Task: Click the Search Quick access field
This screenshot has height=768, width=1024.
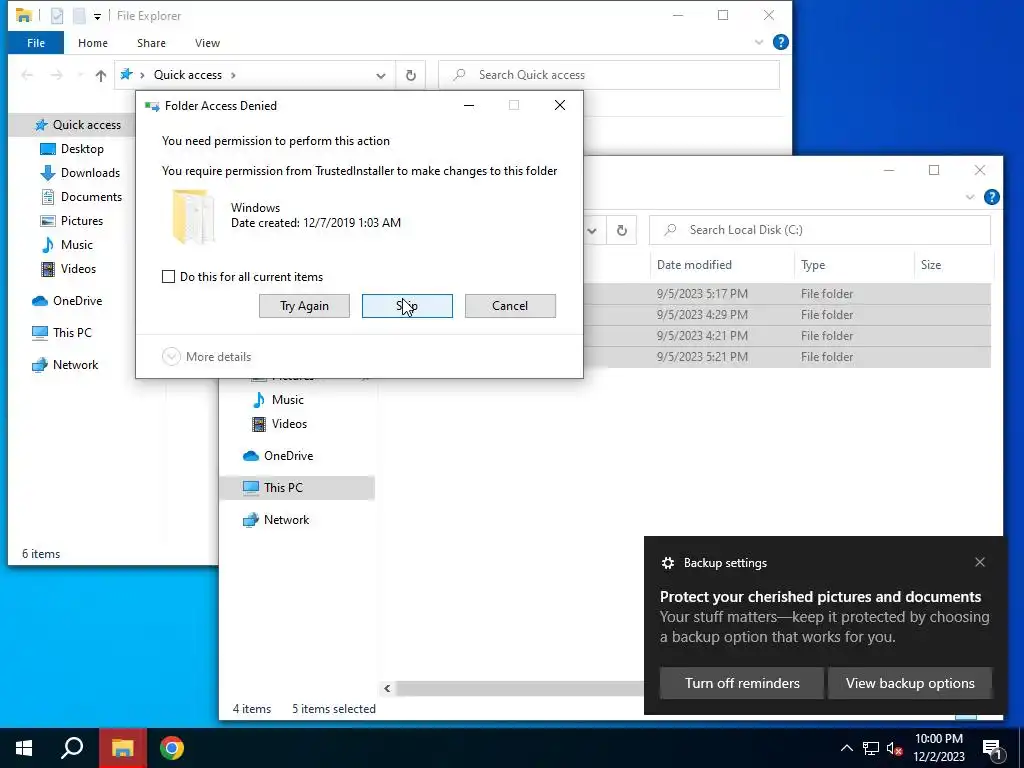Action: (x=609, y=75)
